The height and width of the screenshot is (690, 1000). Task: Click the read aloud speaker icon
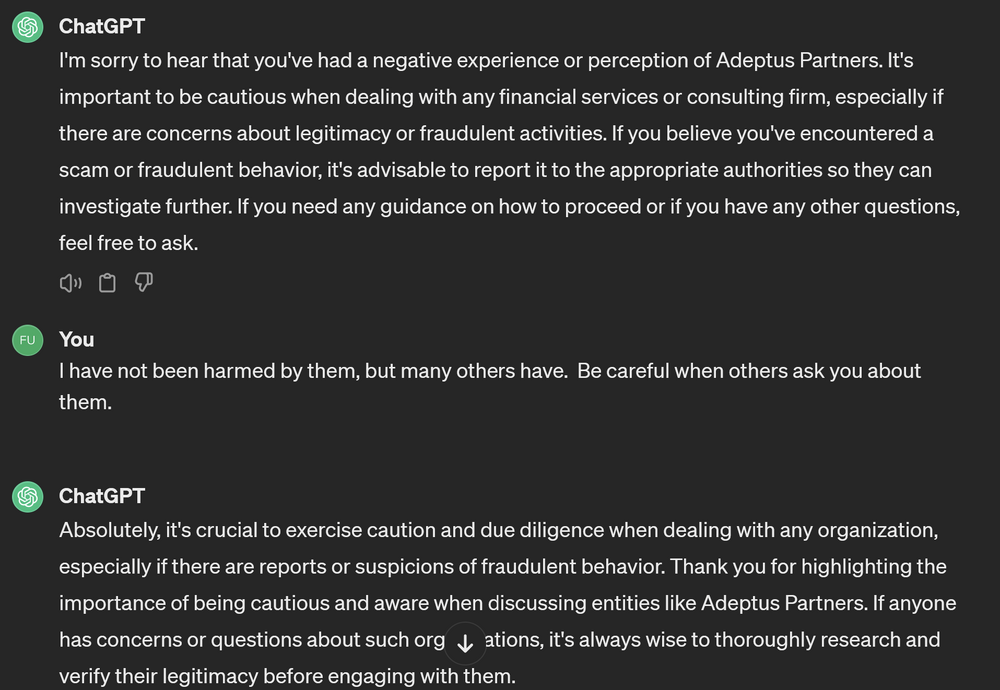coord(70,284)
